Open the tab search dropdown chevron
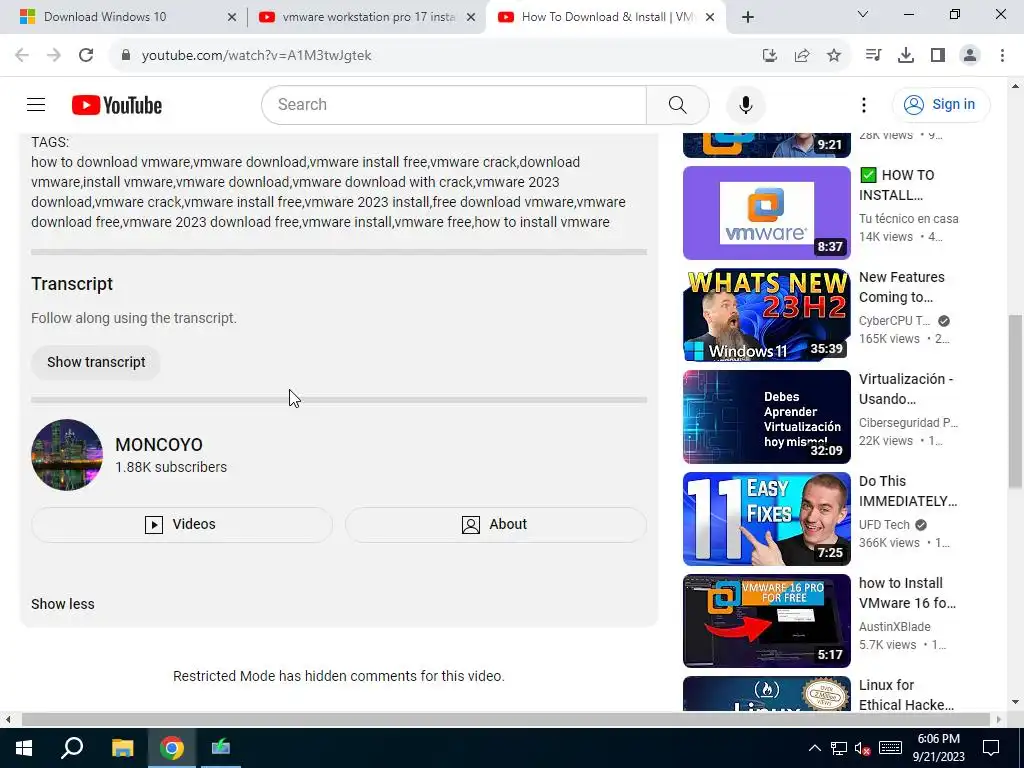Image resolution: width=1024 pixels, height=768 pixels. [x=863, y=14]
